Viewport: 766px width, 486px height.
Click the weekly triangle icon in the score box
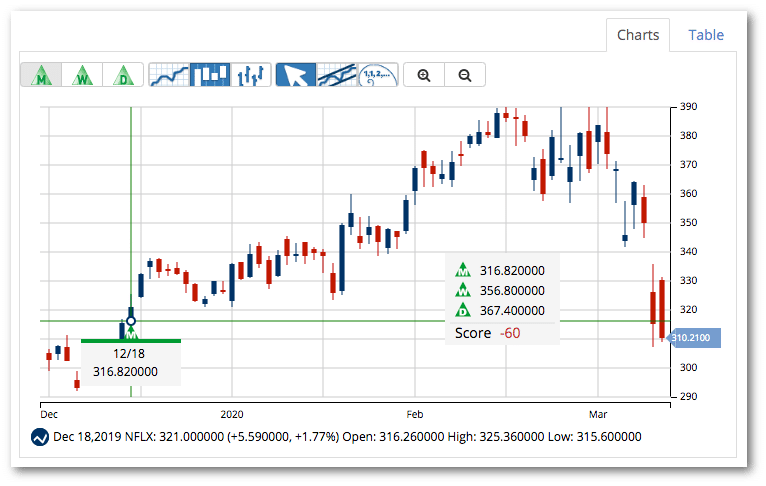463,290
